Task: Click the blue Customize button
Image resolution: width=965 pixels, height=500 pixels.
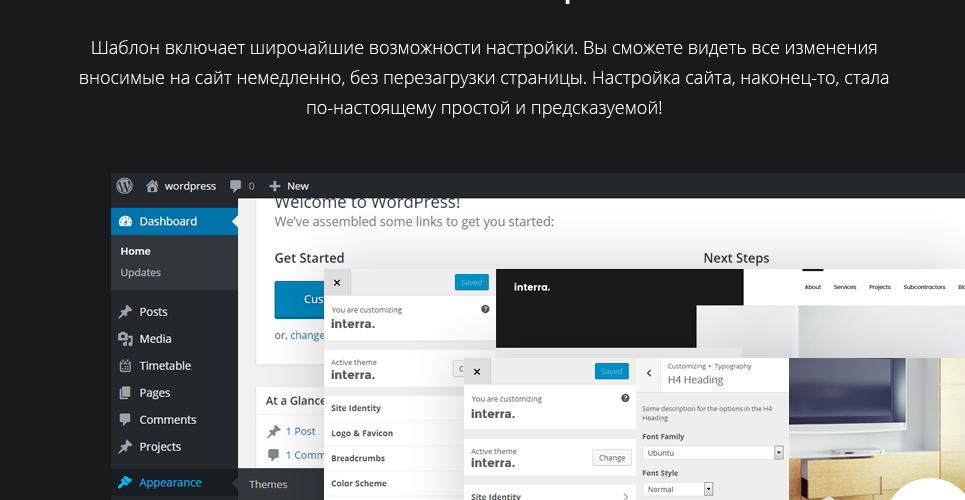Action: (x=300, y=300)
